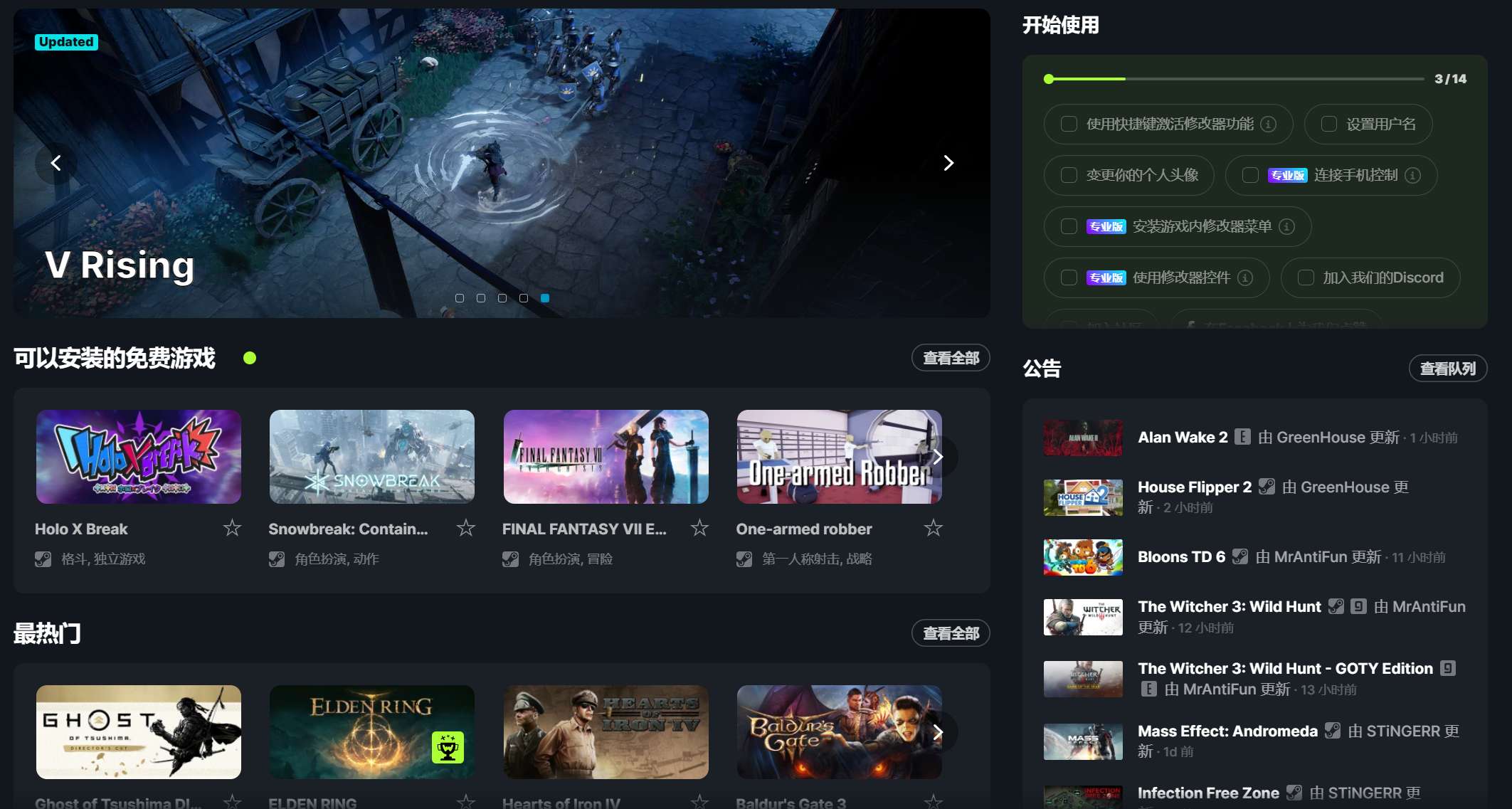Screen dimensions: 1512x809
Task: Click info icon beside 安装游戏内修改器菜单
Action: click(1286, 226)
